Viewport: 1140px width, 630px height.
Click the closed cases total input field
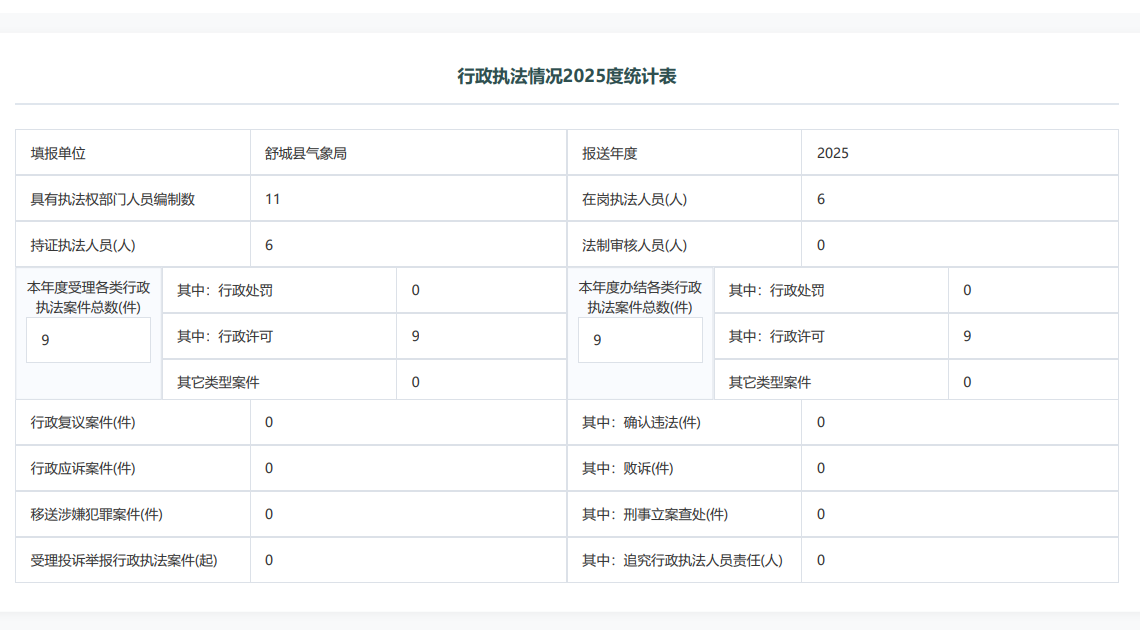[640, 340]
